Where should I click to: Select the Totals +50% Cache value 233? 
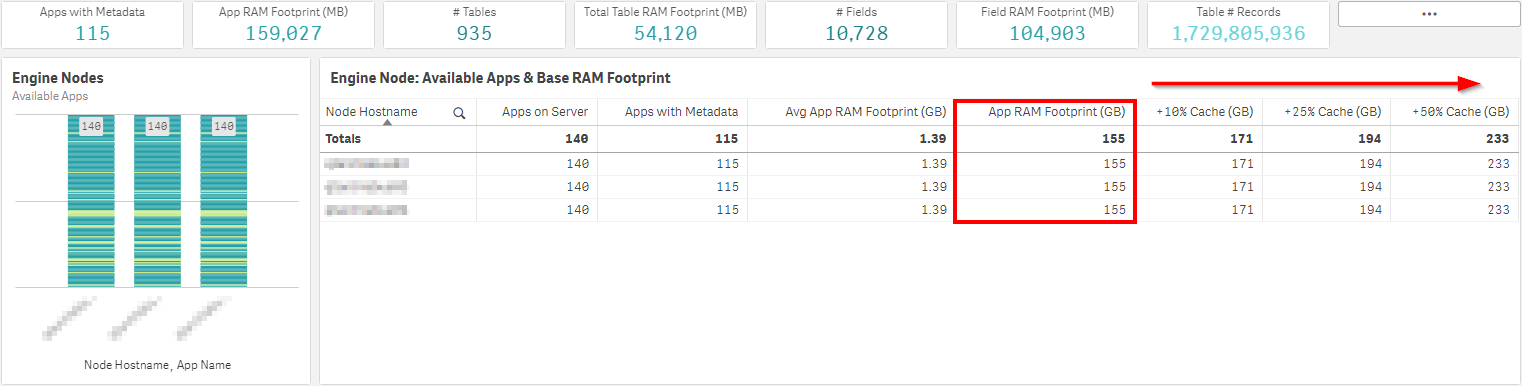coord(1498,139)
